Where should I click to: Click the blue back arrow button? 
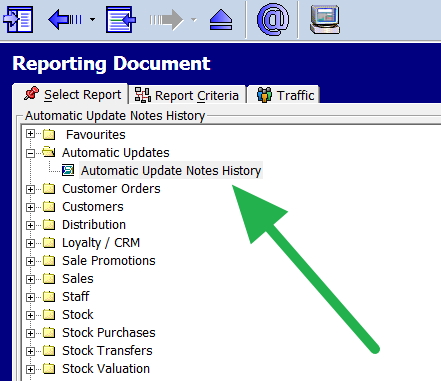pos(65,20)
